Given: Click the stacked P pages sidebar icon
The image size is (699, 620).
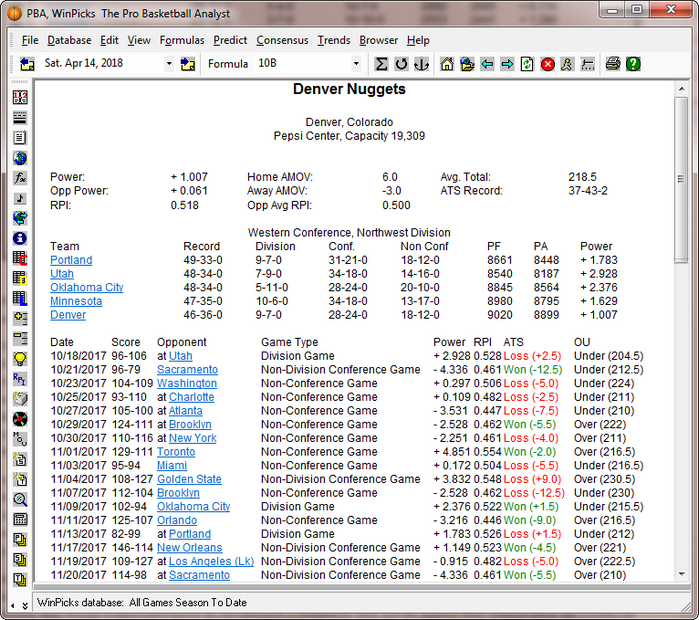Looking at the screenshot, I should 20,539.
